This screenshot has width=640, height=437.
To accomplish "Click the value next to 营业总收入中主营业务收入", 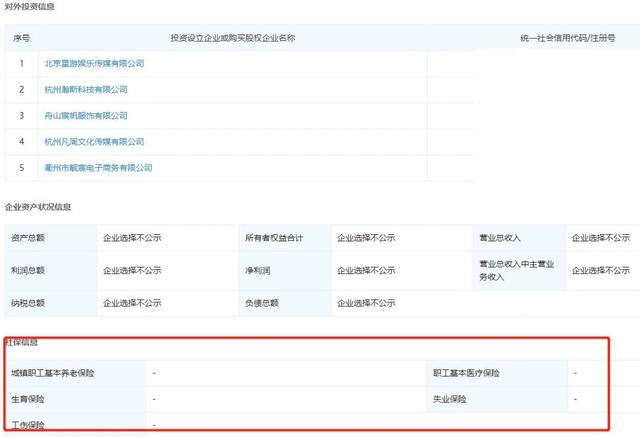I will (x=601, y=270).
